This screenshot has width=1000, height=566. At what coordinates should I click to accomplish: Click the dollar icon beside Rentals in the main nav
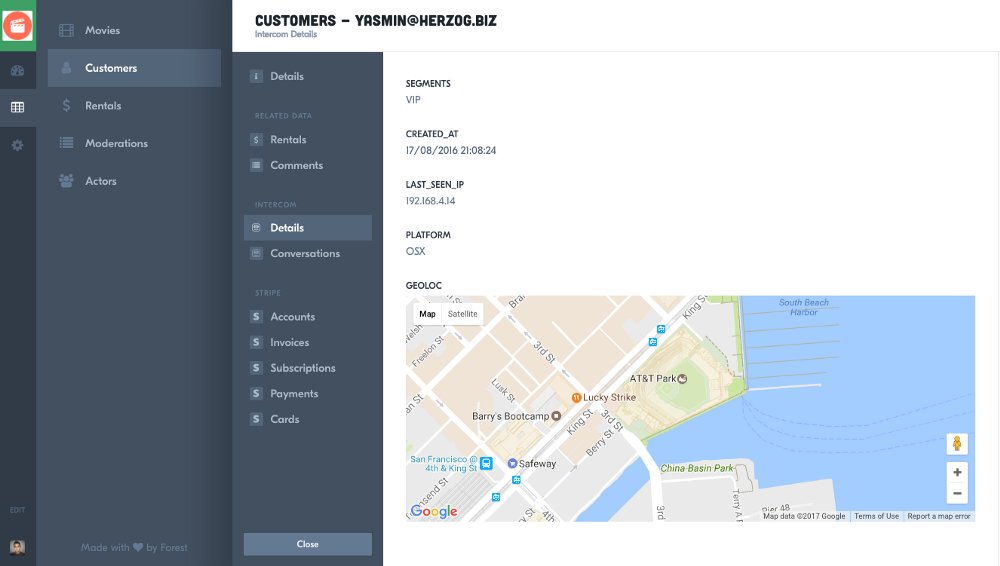click(66, 105)
